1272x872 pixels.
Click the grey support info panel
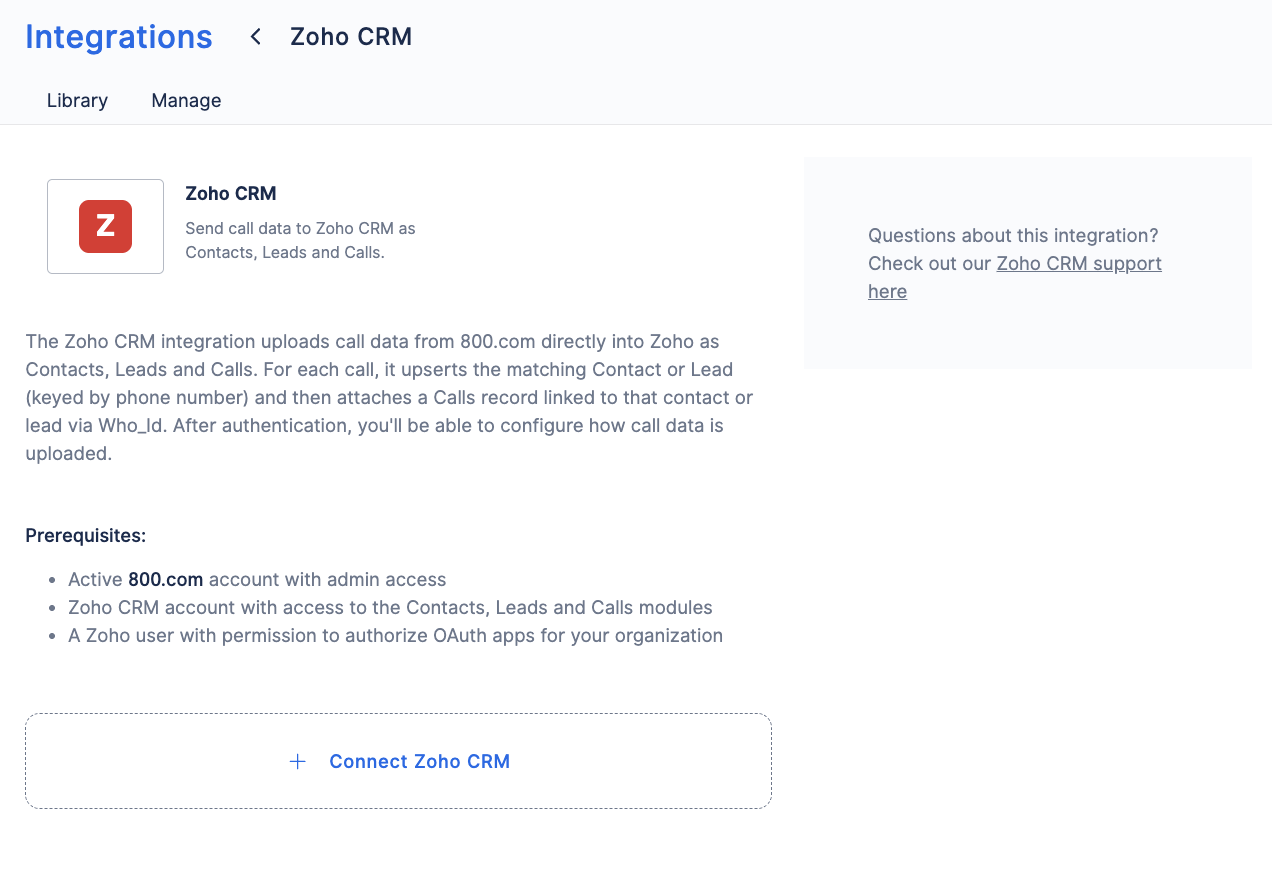tap(1028, 263)
